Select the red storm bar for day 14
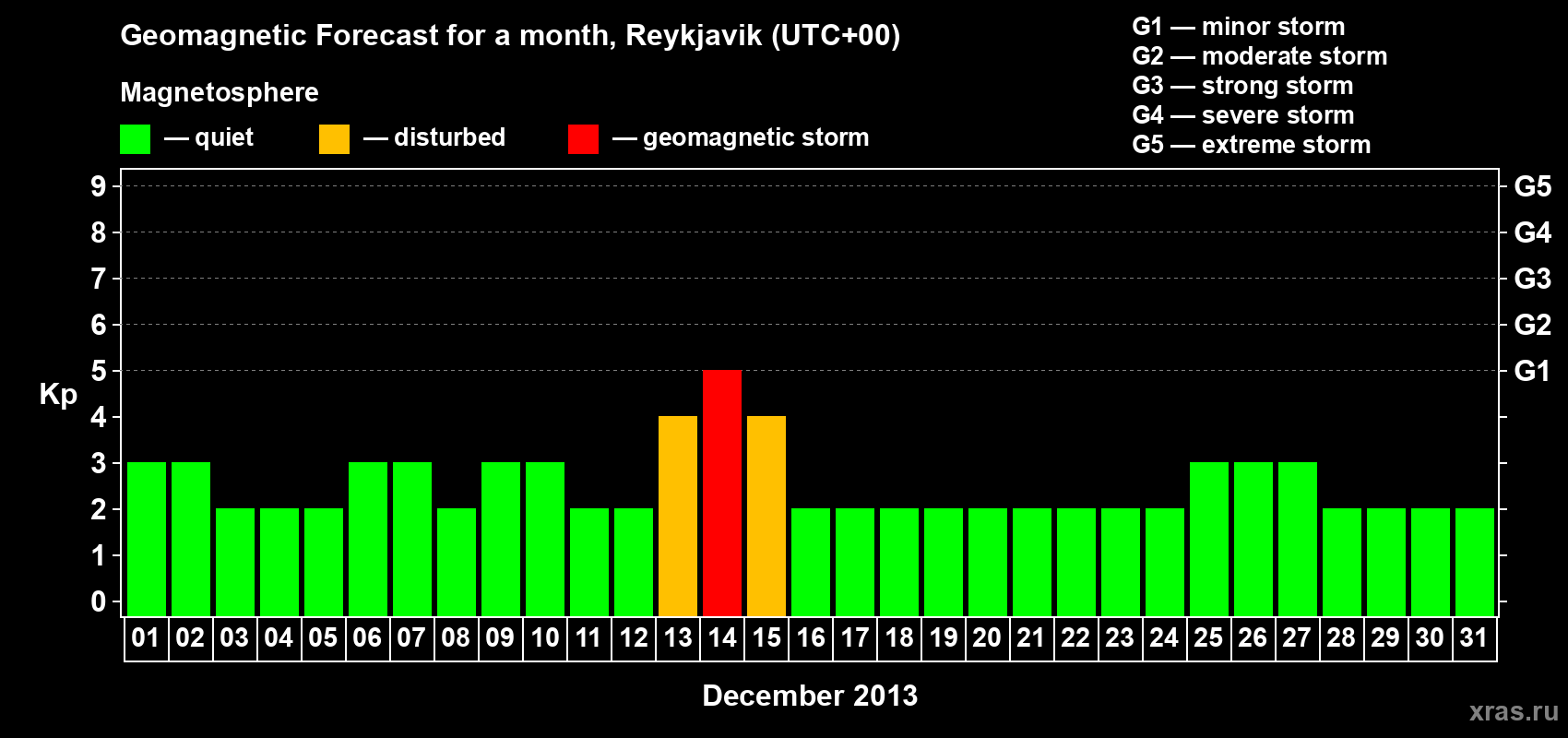1568x738 pixels. click(722, 493)
